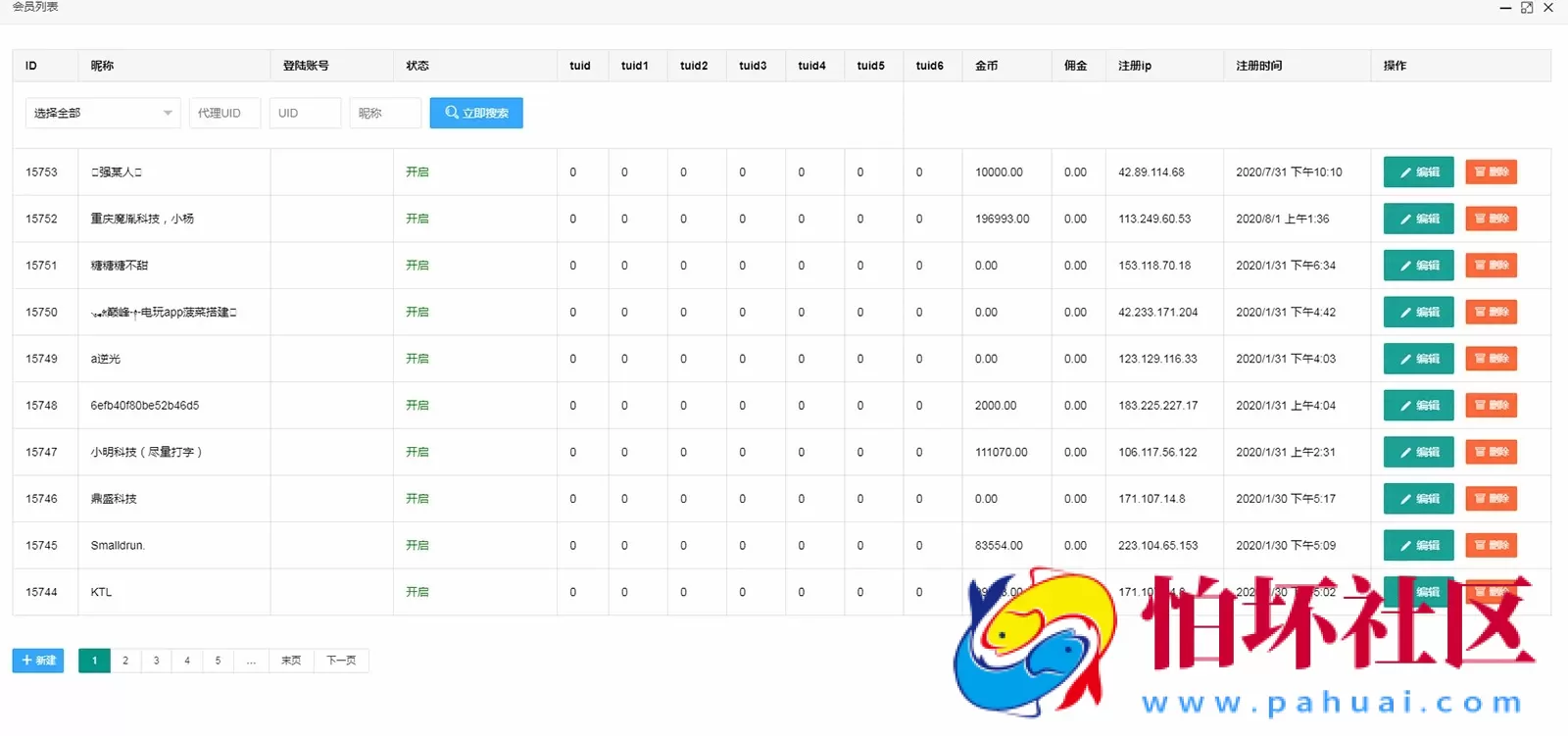Viewport: 1568px width, 736px height.
Task: Go to the last page 末页
Action: click(291, 661)
